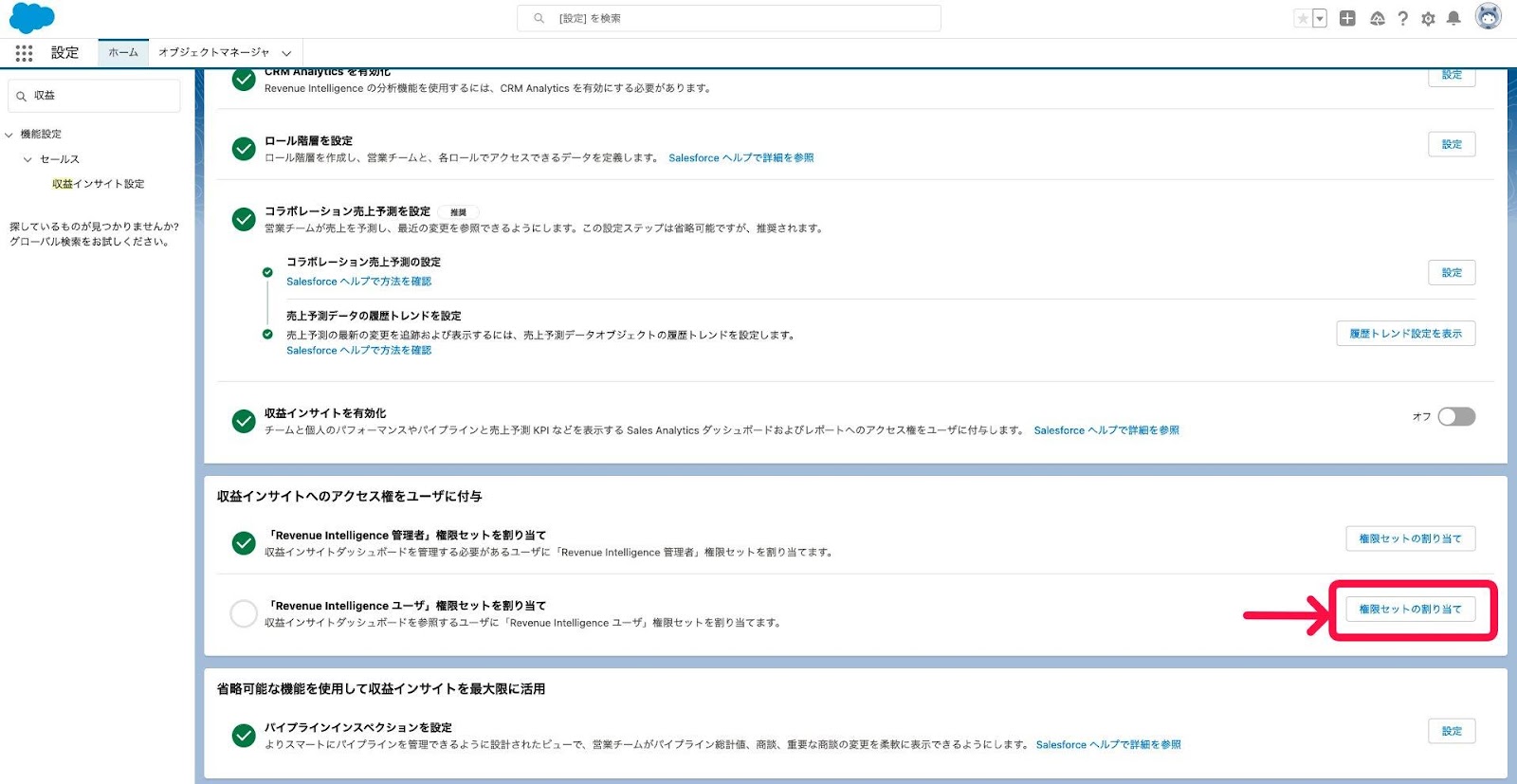The height and width of the screenshot is (784, 1517).
Task: Click the Salesforce cloud logo
Action: 31,18
